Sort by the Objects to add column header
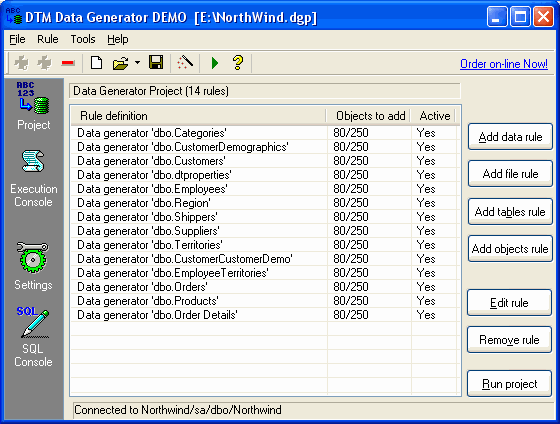 [369, 116]
